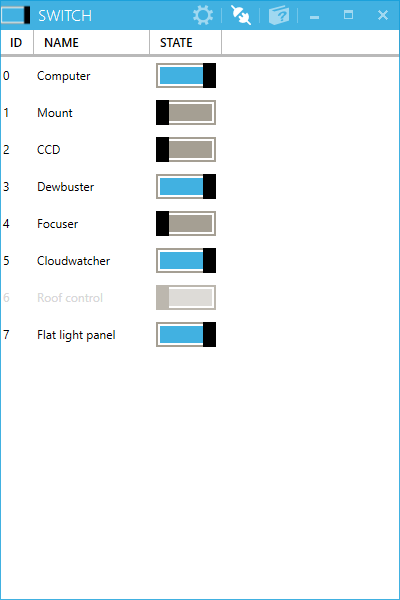Screen dimensions: 400x600
Task: Open the help book icon
Action: click(279, 15)
